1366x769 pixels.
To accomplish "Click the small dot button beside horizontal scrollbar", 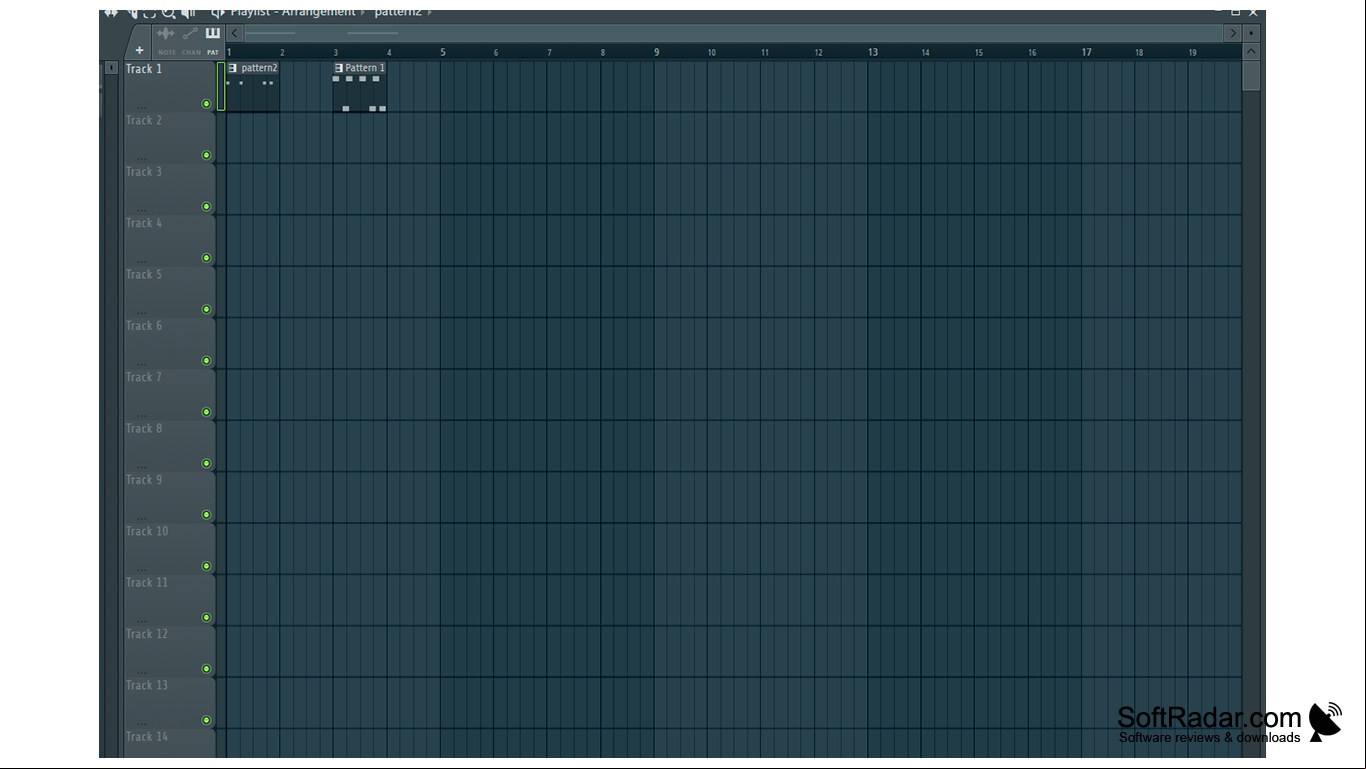I will 1251,33.
